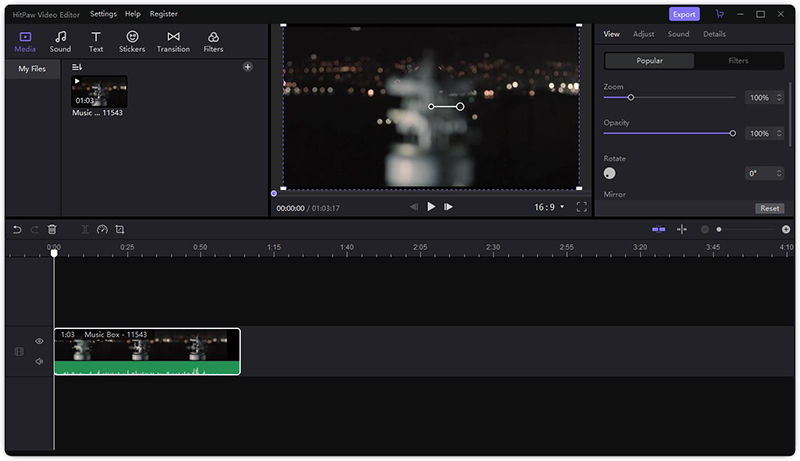The width and height of the screenshot is (800, 461).
Task: Enter fullscreen preview
Action: 582,207
